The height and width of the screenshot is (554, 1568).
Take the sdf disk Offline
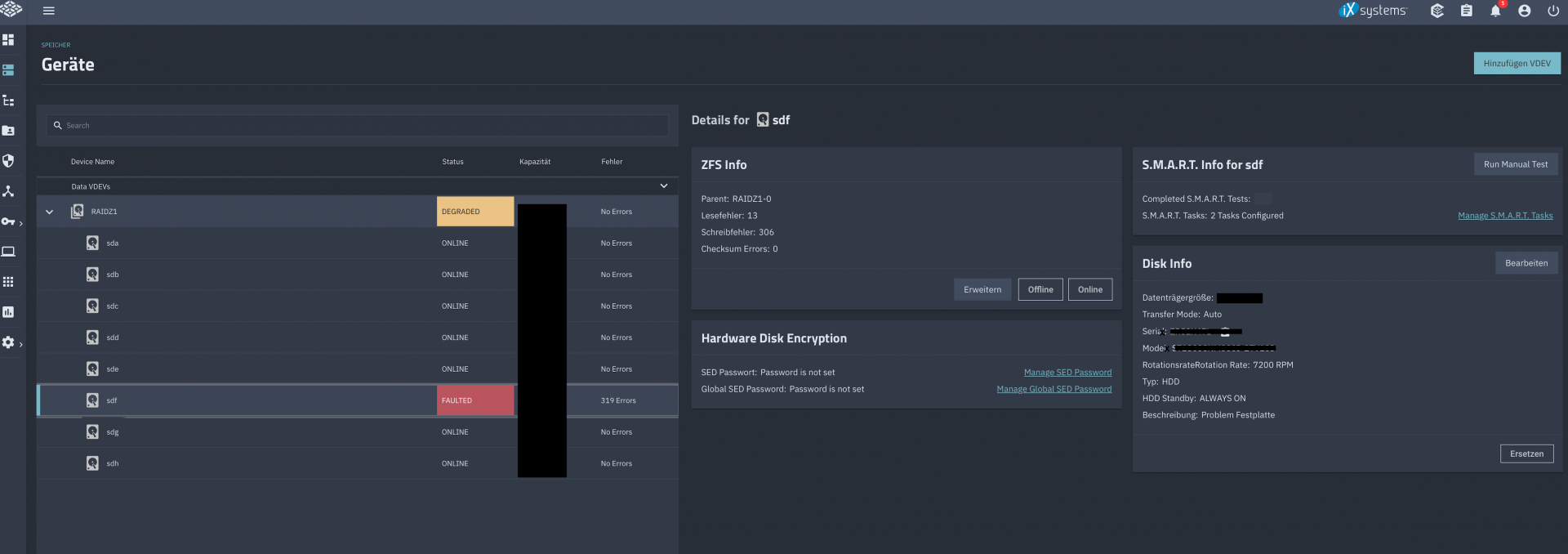[x=1040, y=289]
